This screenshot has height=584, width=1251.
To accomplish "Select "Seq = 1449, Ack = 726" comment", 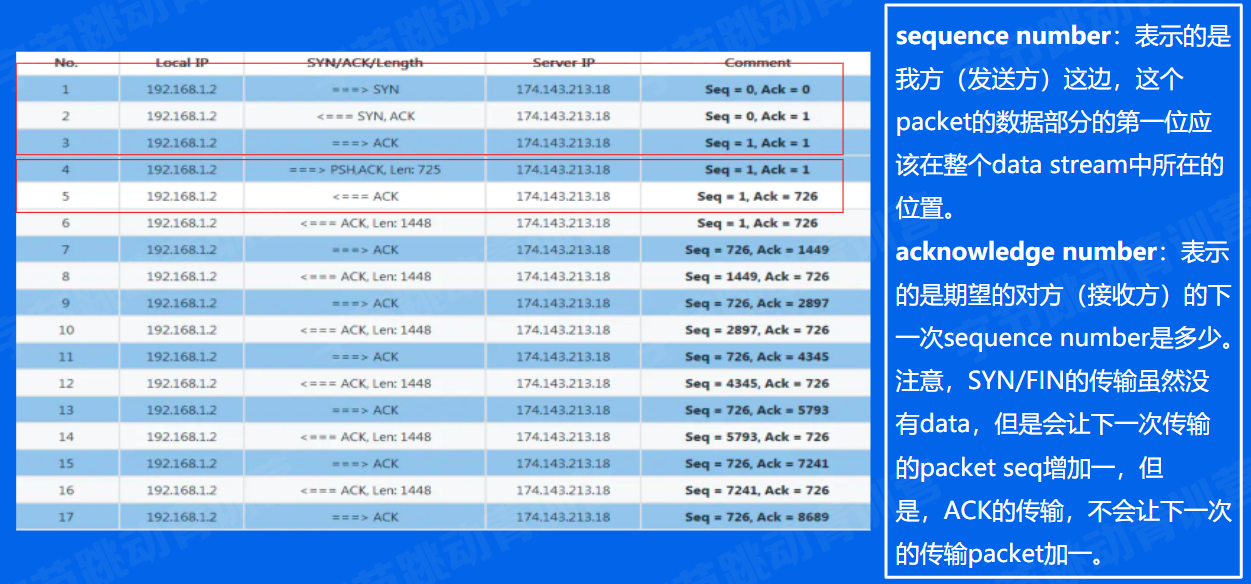I will point(757,277).
